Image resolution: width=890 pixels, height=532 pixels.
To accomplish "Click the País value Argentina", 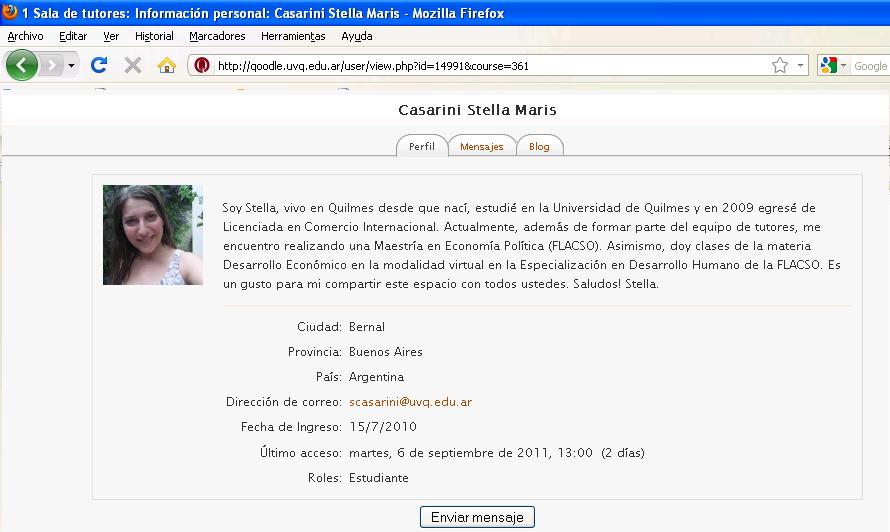I will click(x=376, y=377).
